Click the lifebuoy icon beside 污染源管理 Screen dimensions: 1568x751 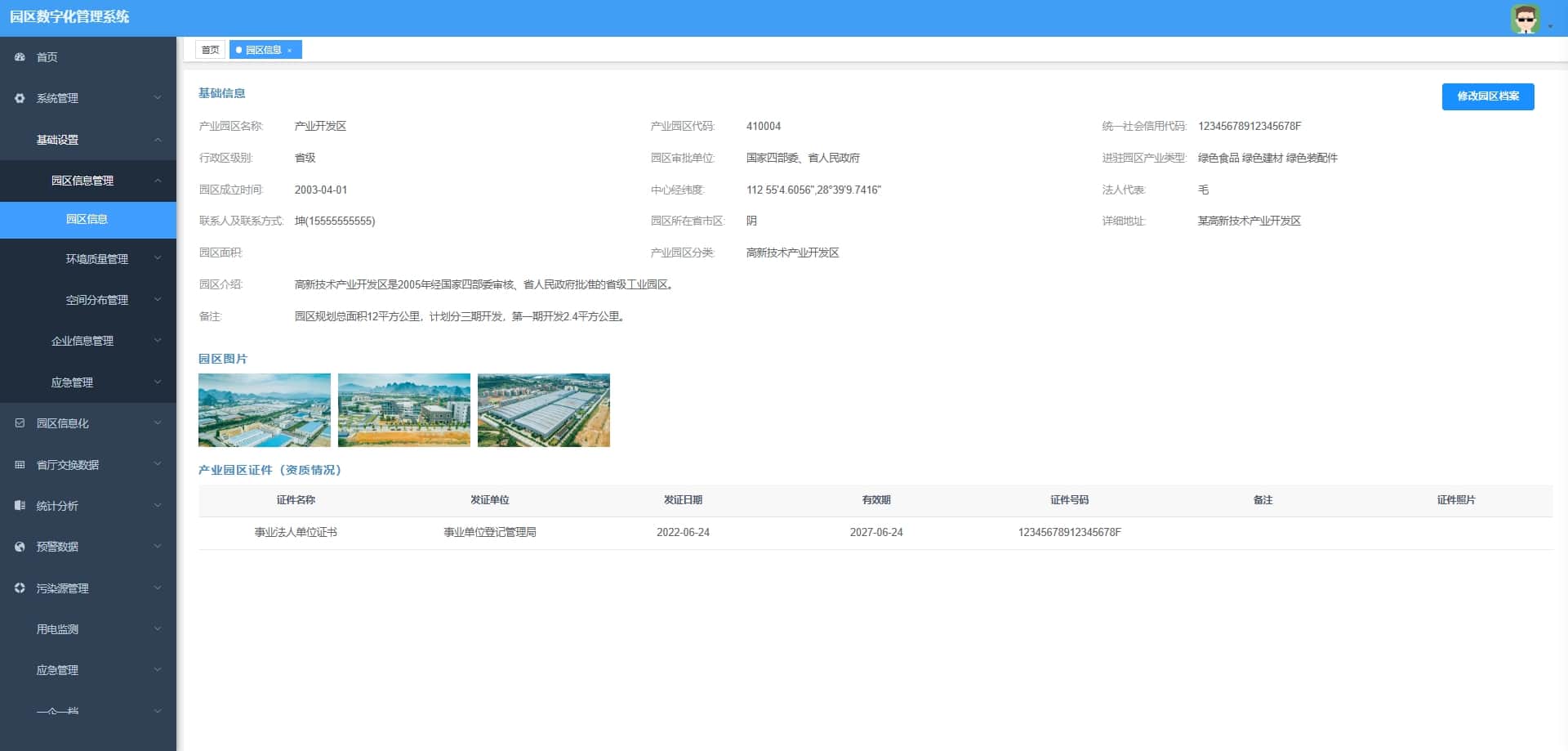click(20, 588)
